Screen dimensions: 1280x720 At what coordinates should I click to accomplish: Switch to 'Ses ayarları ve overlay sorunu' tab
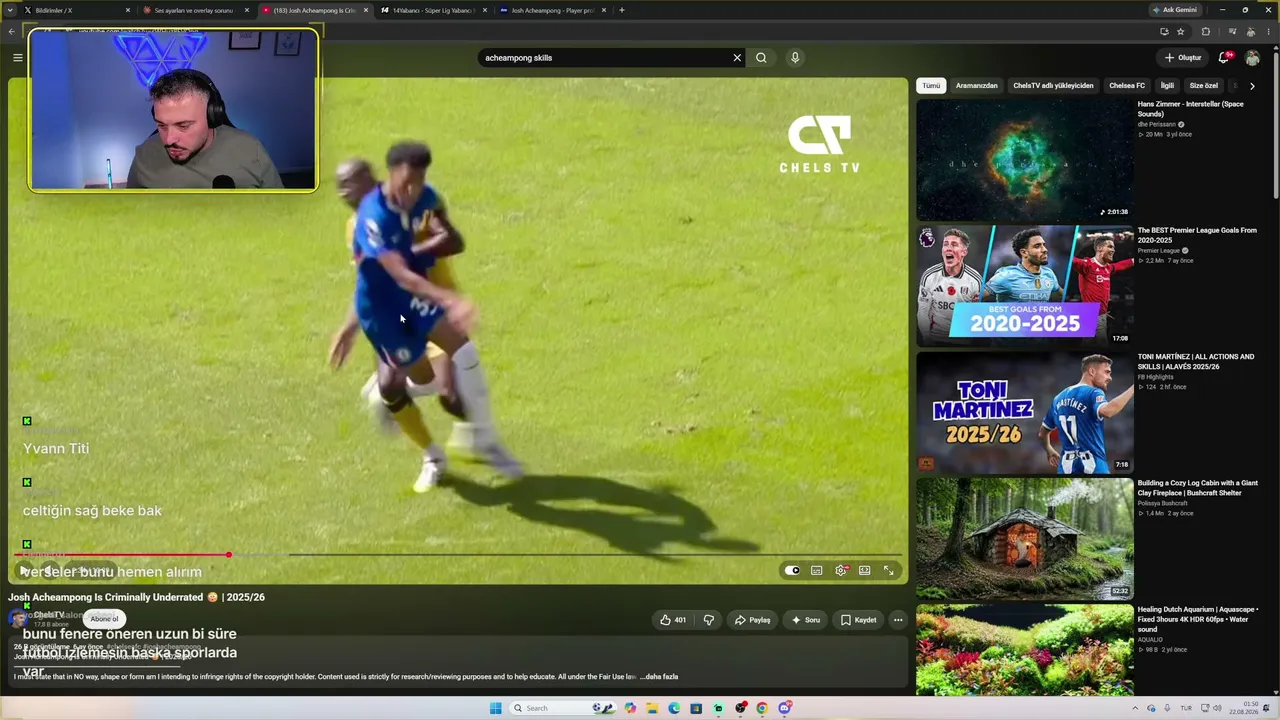pos(194,10)
